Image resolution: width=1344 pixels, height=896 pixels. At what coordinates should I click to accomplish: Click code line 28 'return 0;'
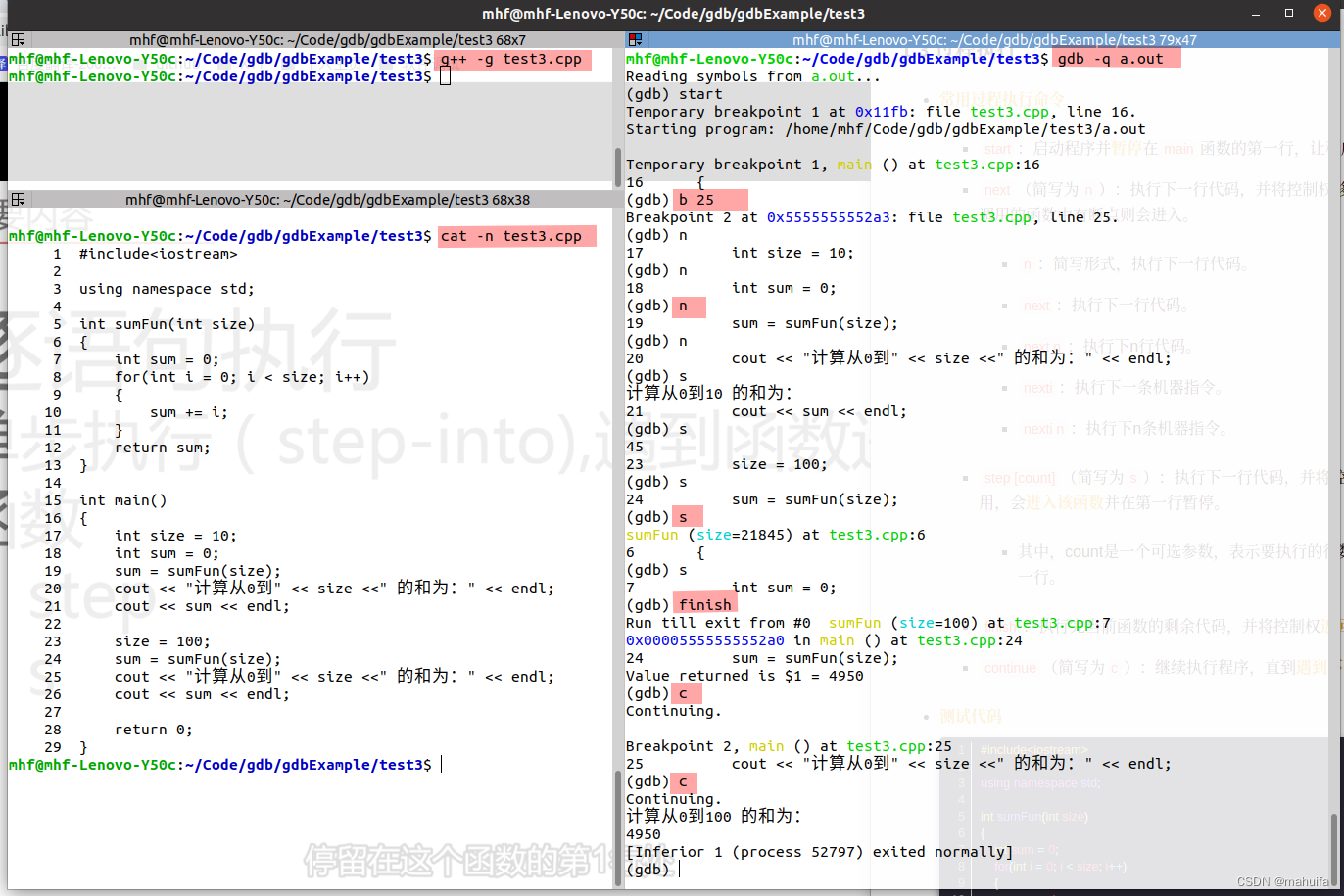(x=153, y=730)
